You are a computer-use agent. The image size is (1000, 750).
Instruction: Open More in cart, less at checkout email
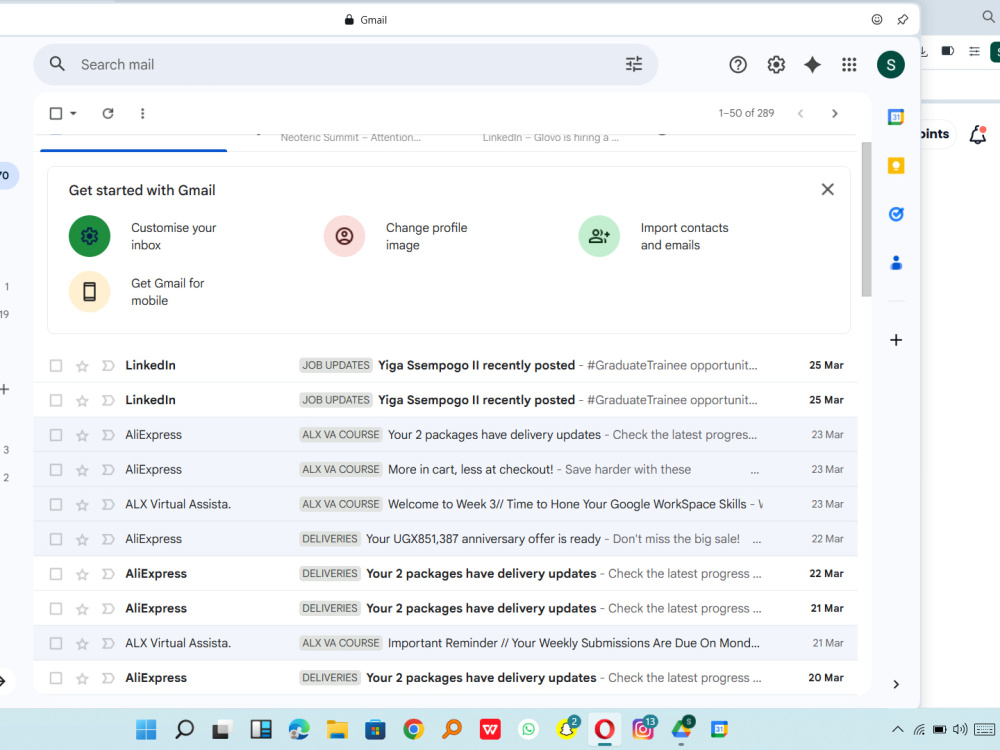(x=445, y=470)
